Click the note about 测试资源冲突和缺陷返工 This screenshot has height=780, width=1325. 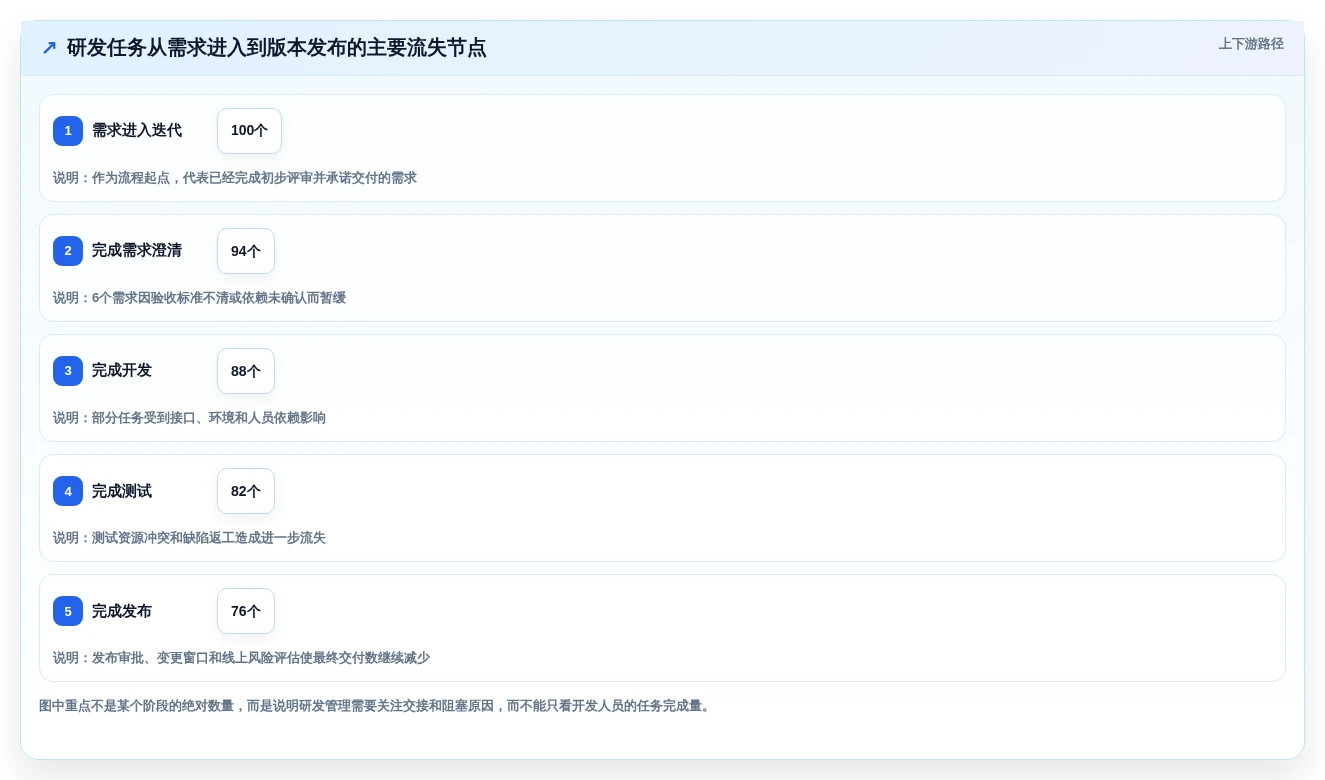coord(189,538)
